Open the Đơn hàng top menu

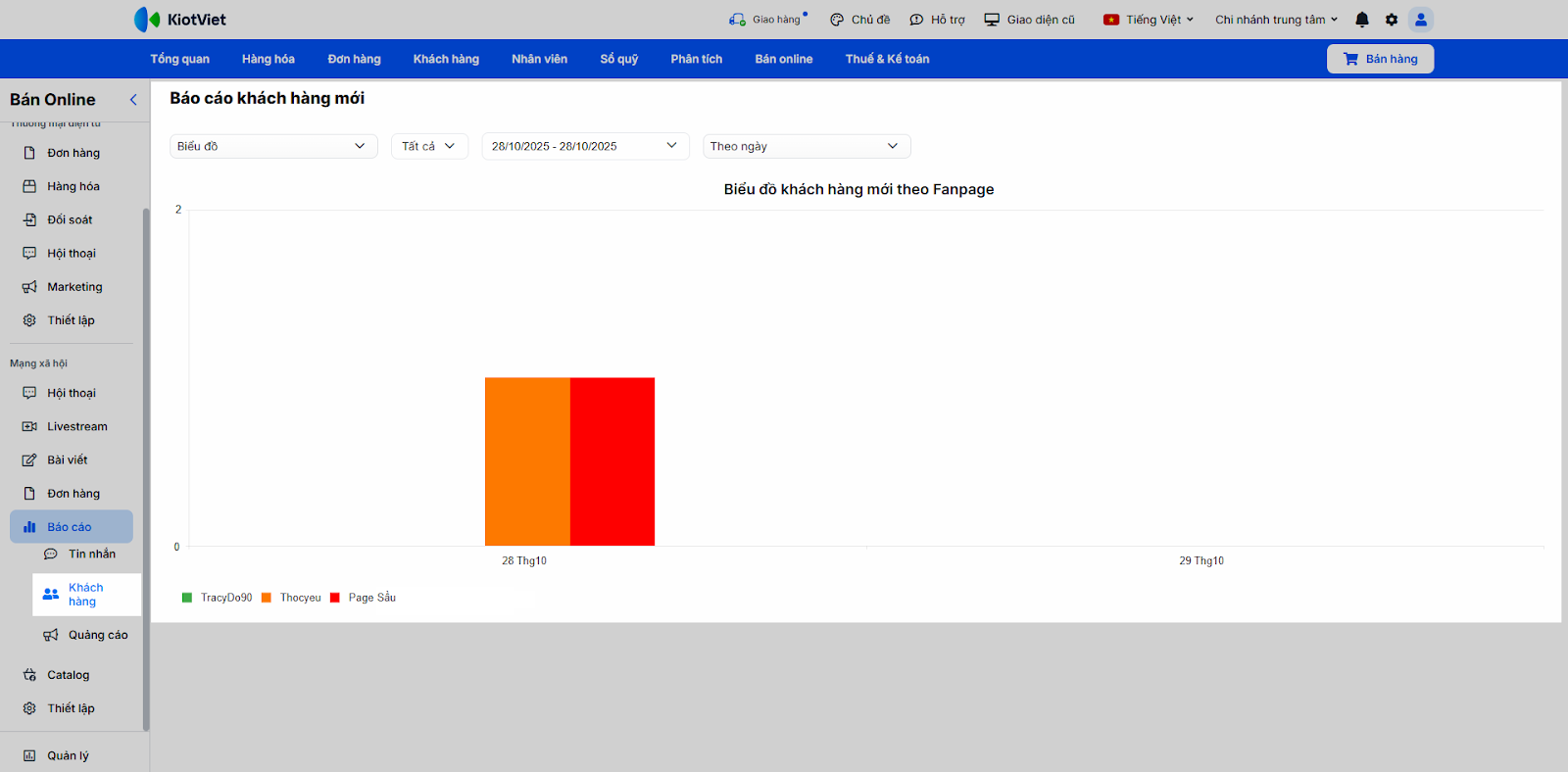tap(354, 59)
